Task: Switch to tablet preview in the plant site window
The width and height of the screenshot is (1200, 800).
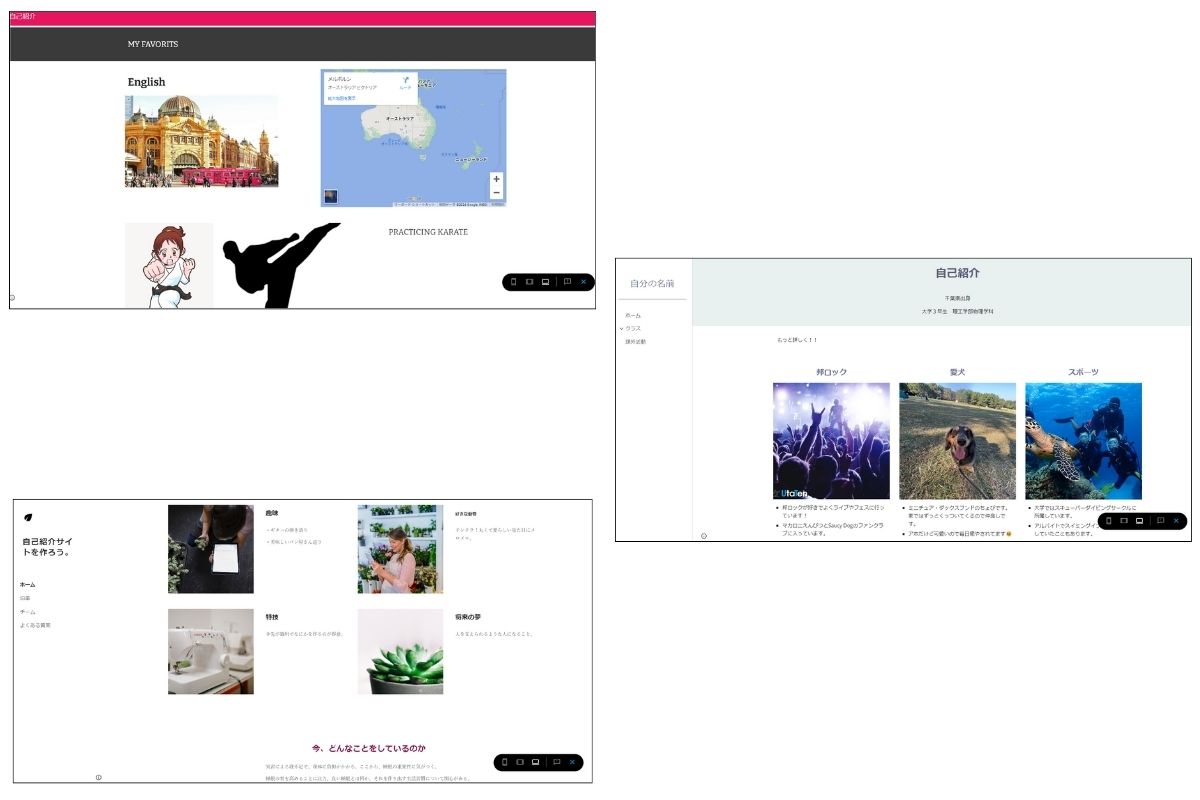Action: pos(520,762)
